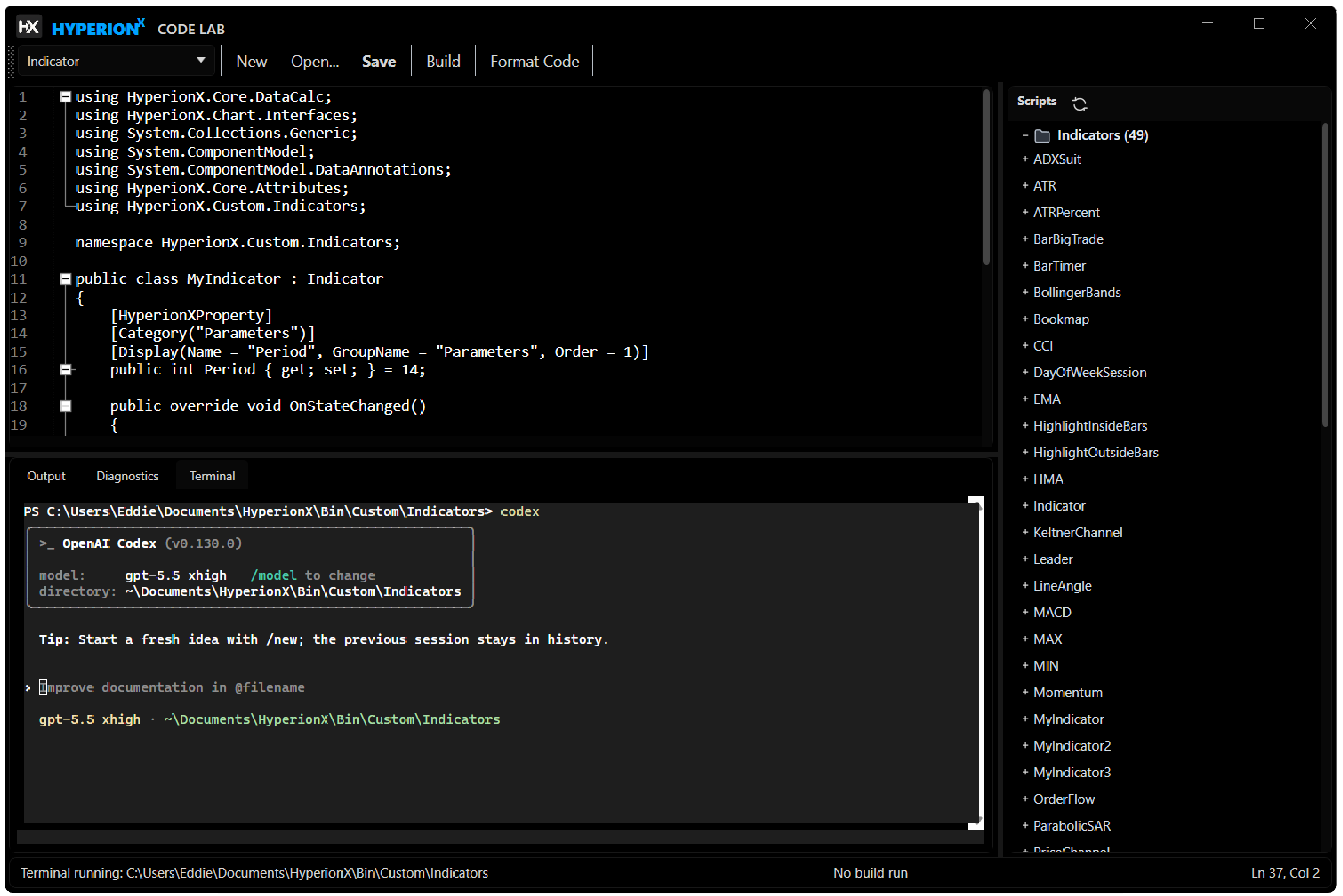Click the namespace declaration on line 9
Screen dimensions: 1343x896
pyautogui.click(x=238, y=242)
